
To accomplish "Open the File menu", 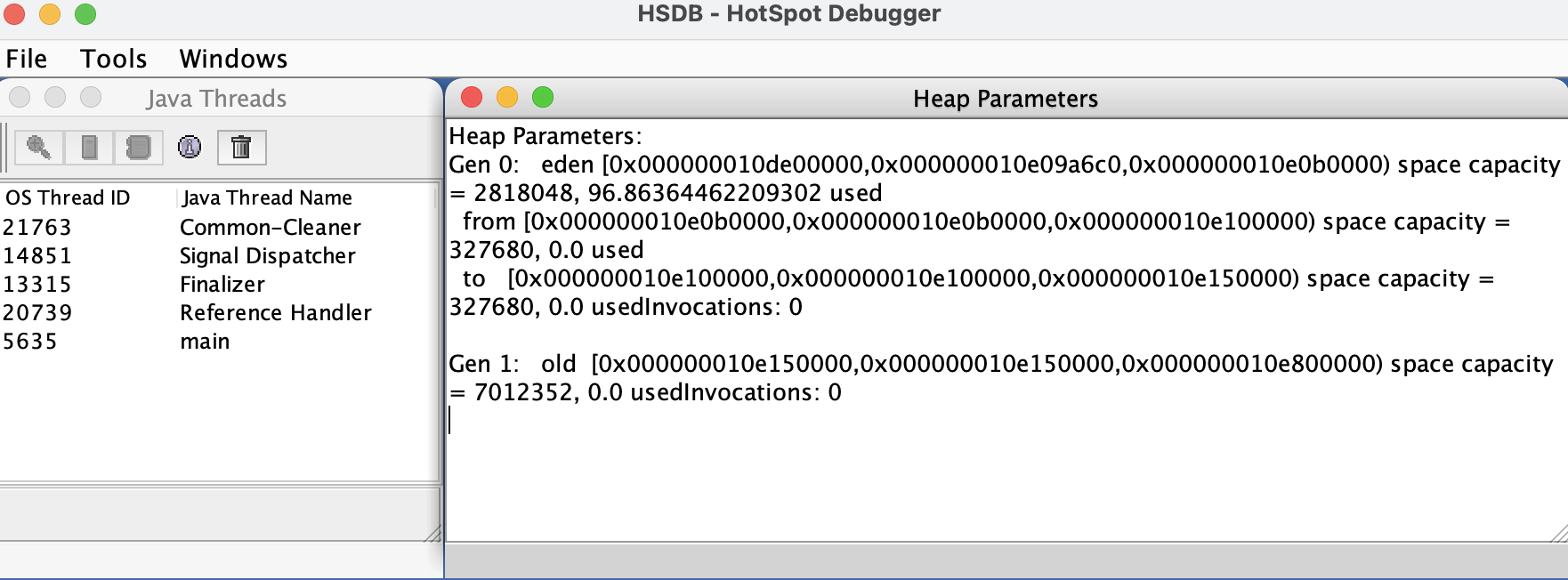I will (x=27, y=59).
